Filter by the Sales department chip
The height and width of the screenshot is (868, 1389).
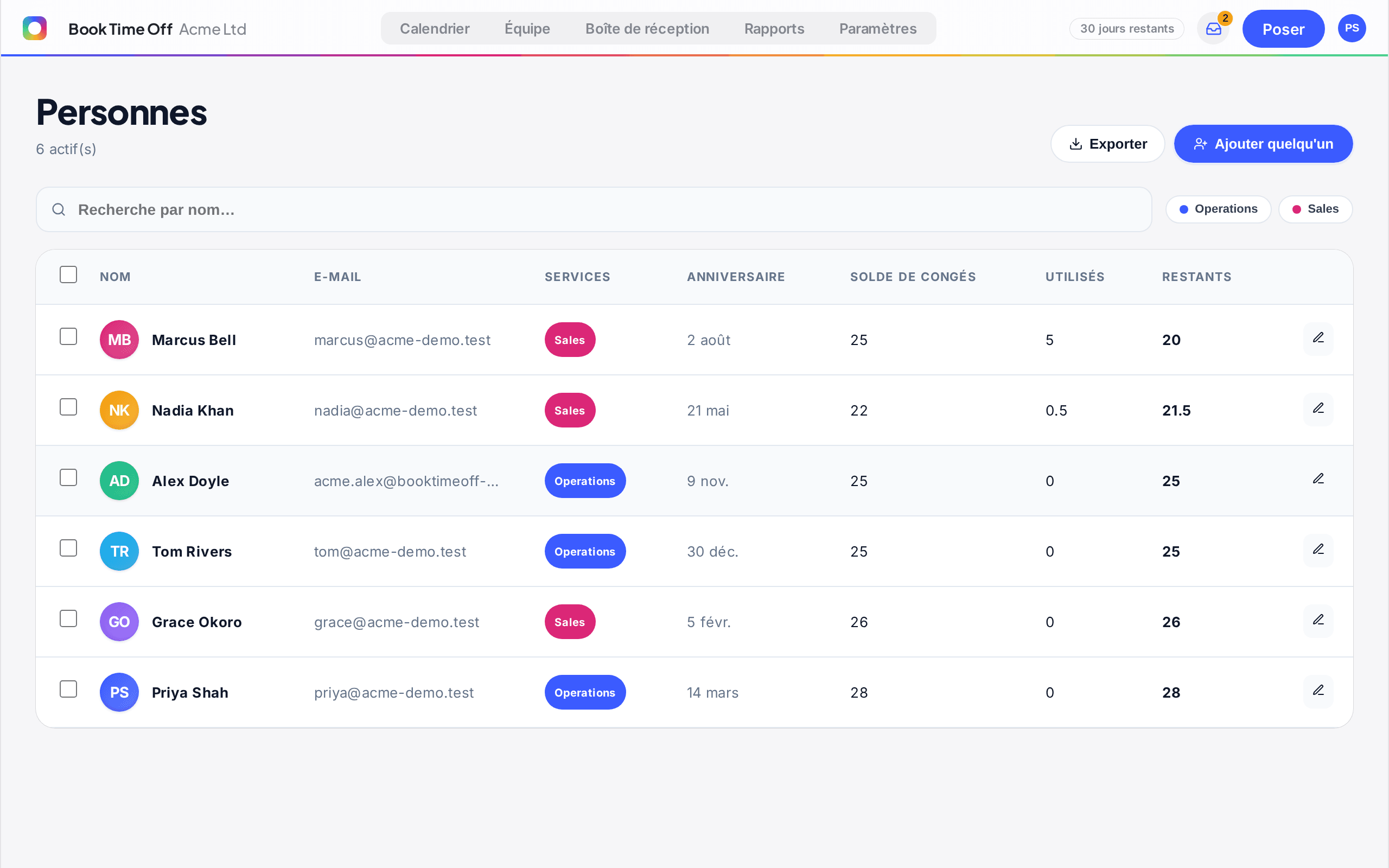[x=1315, y=209]
